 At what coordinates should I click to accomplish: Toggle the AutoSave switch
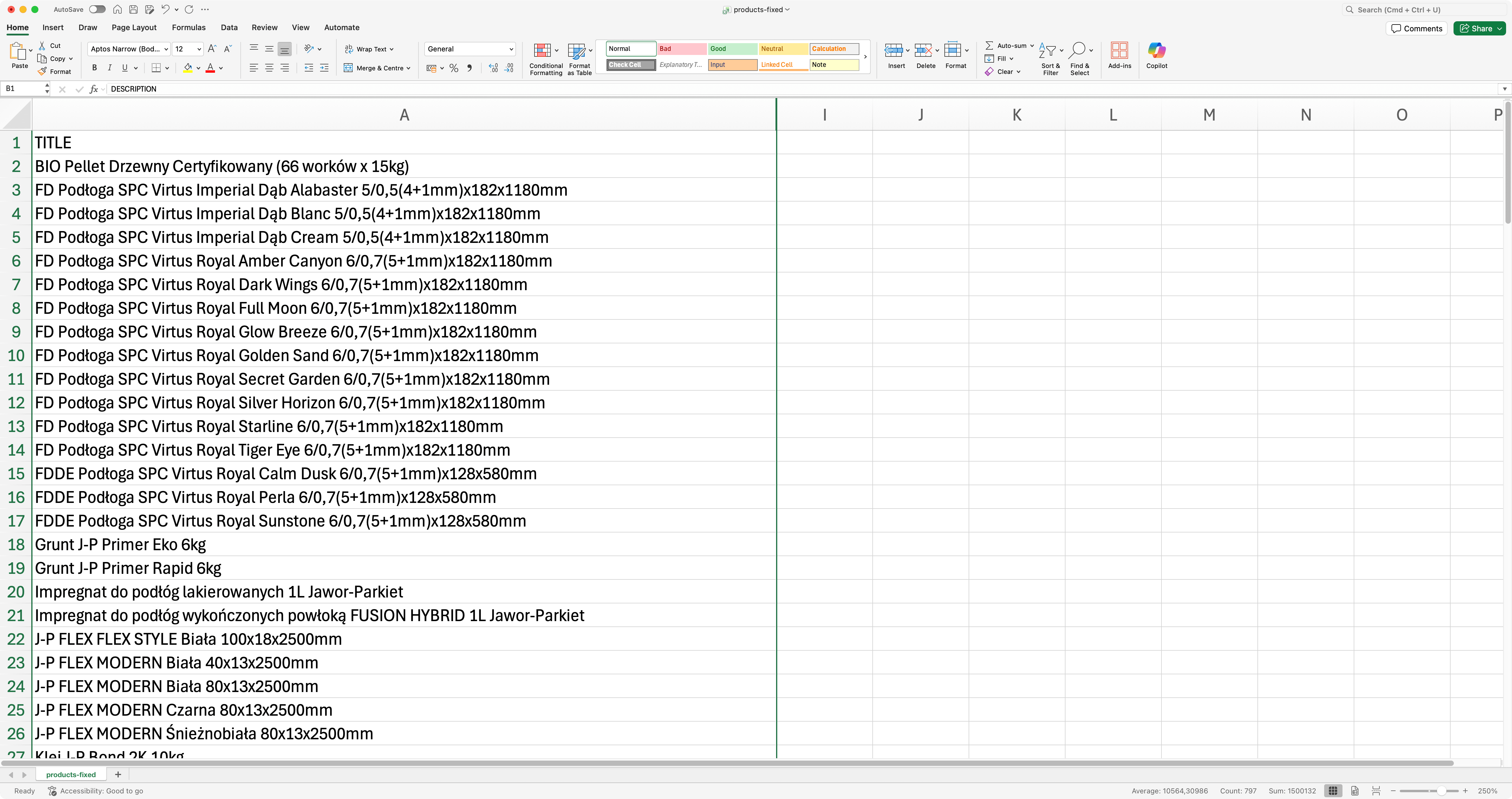97,9
